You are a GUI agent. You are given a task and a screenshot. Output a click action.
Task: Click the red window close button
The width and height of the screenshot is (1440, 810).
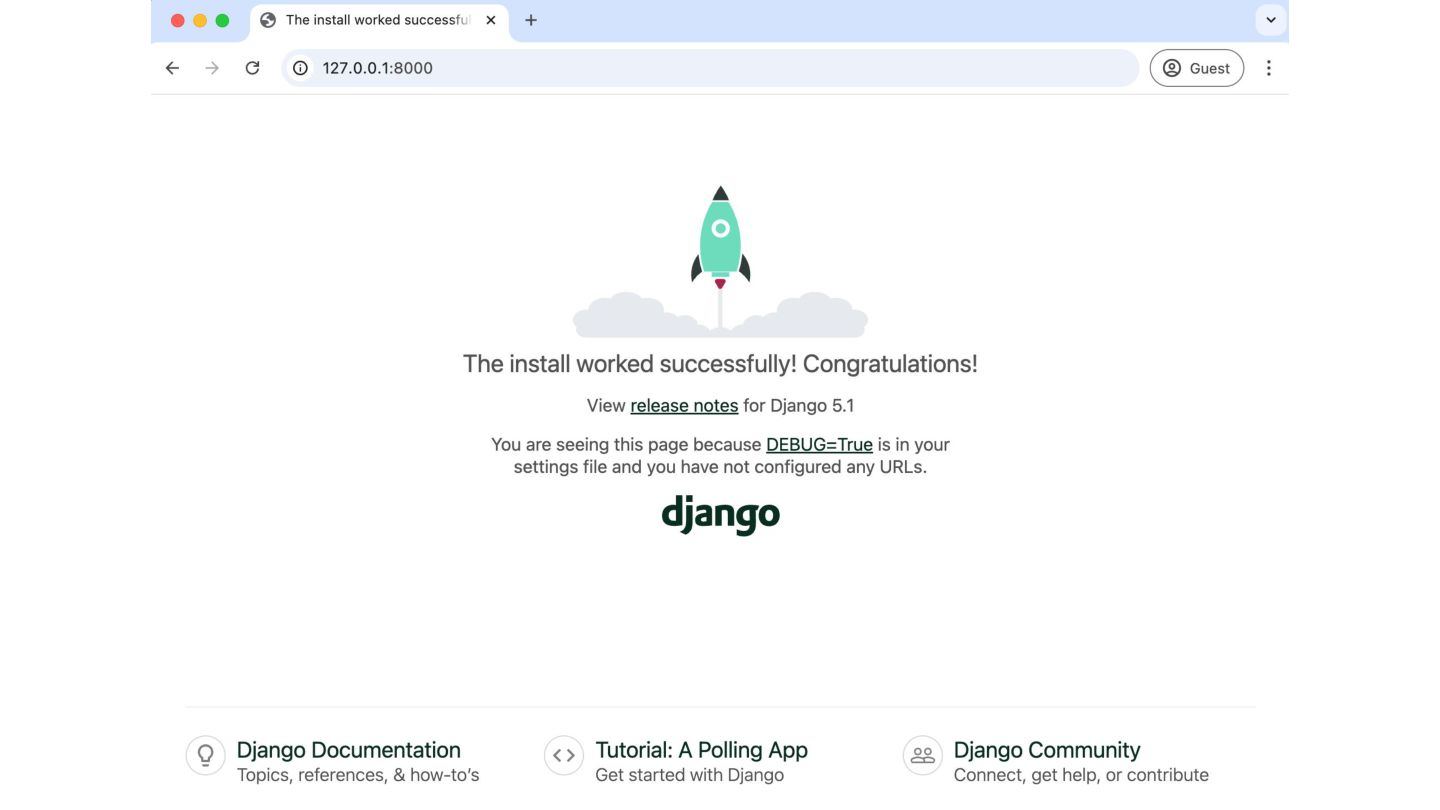click(x=178, y=20)
